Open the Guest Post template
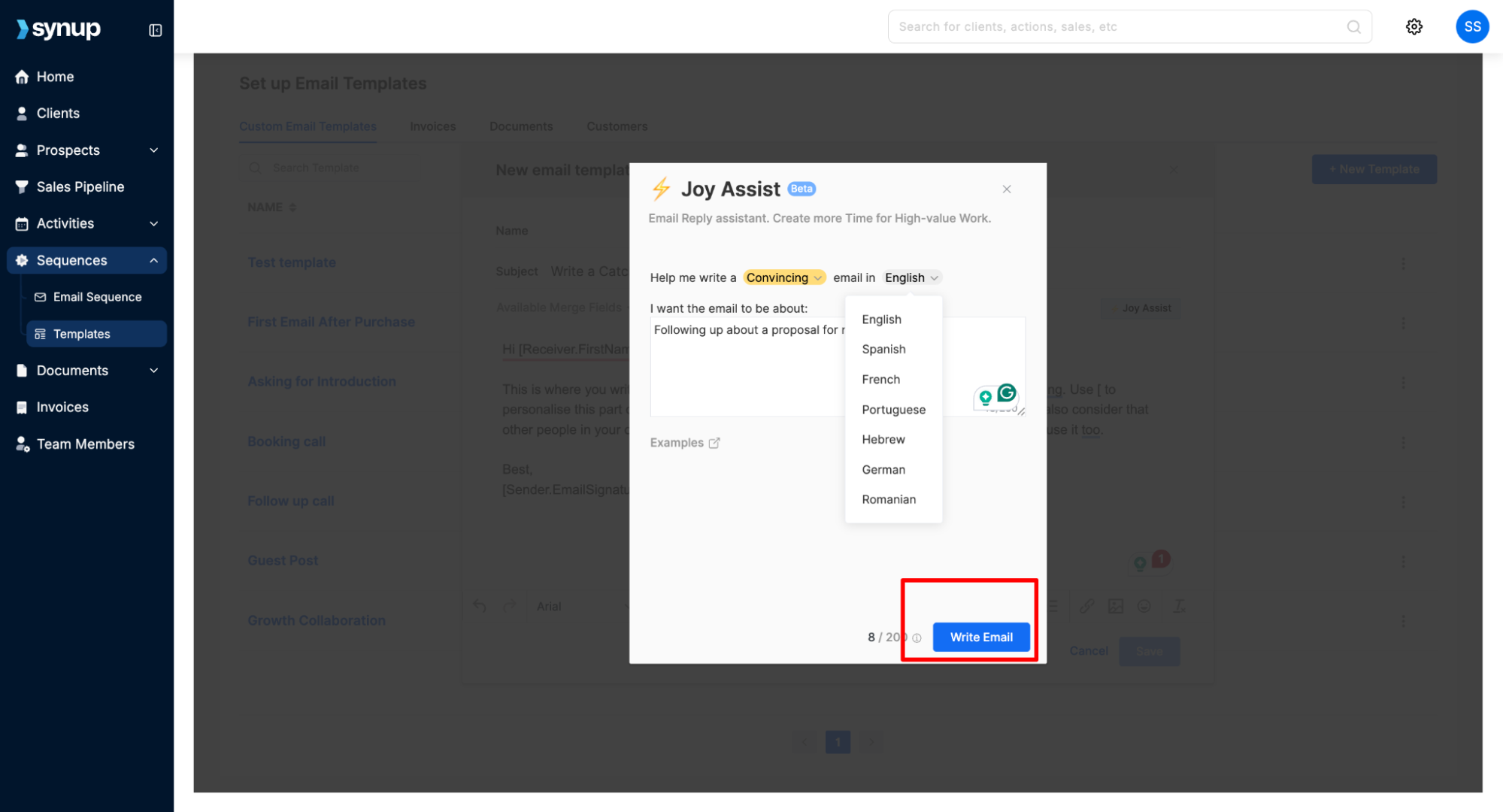 (283, 560)
